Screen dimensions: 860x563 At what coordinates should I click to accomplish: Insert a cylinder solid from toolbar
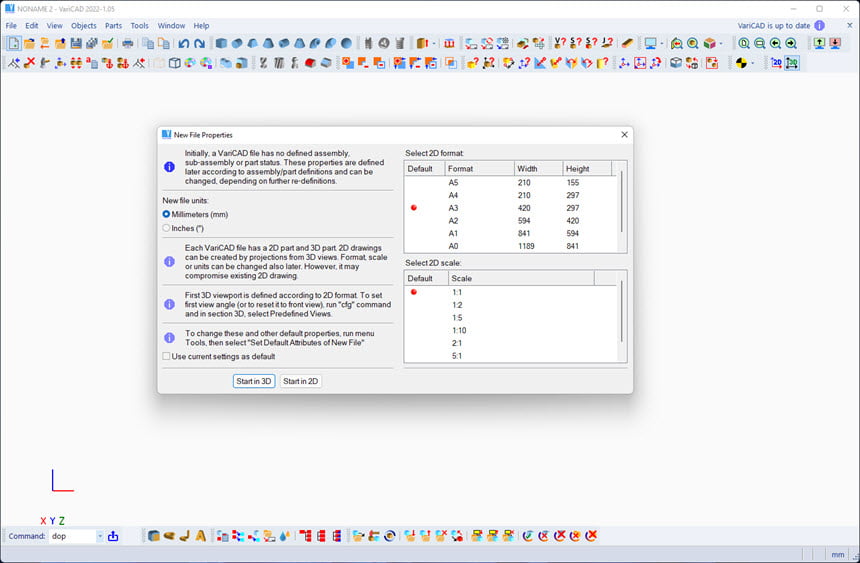click(x=237, y=43)
